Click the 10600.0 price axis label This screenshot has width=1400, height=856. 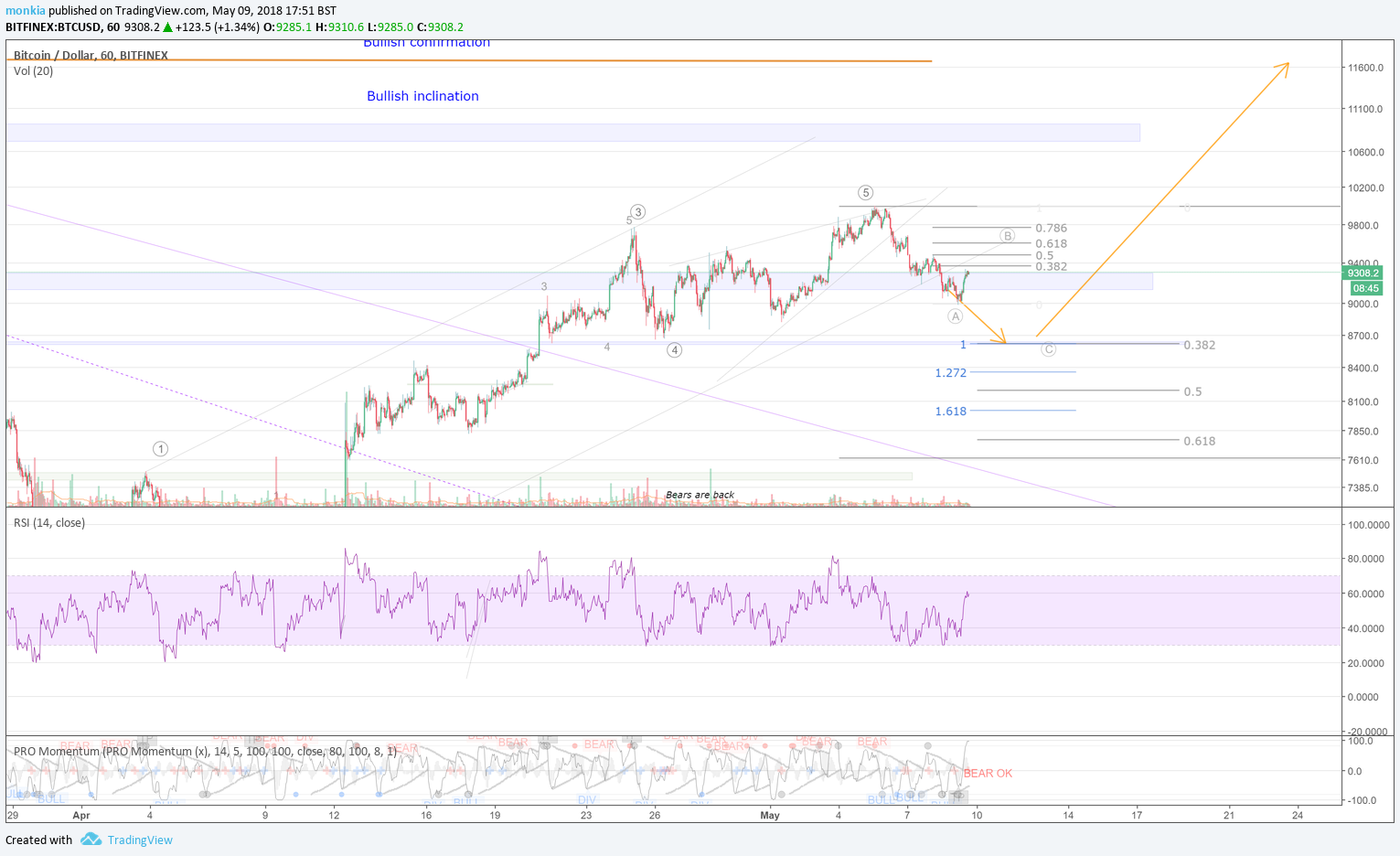(x=1365, y=153)
